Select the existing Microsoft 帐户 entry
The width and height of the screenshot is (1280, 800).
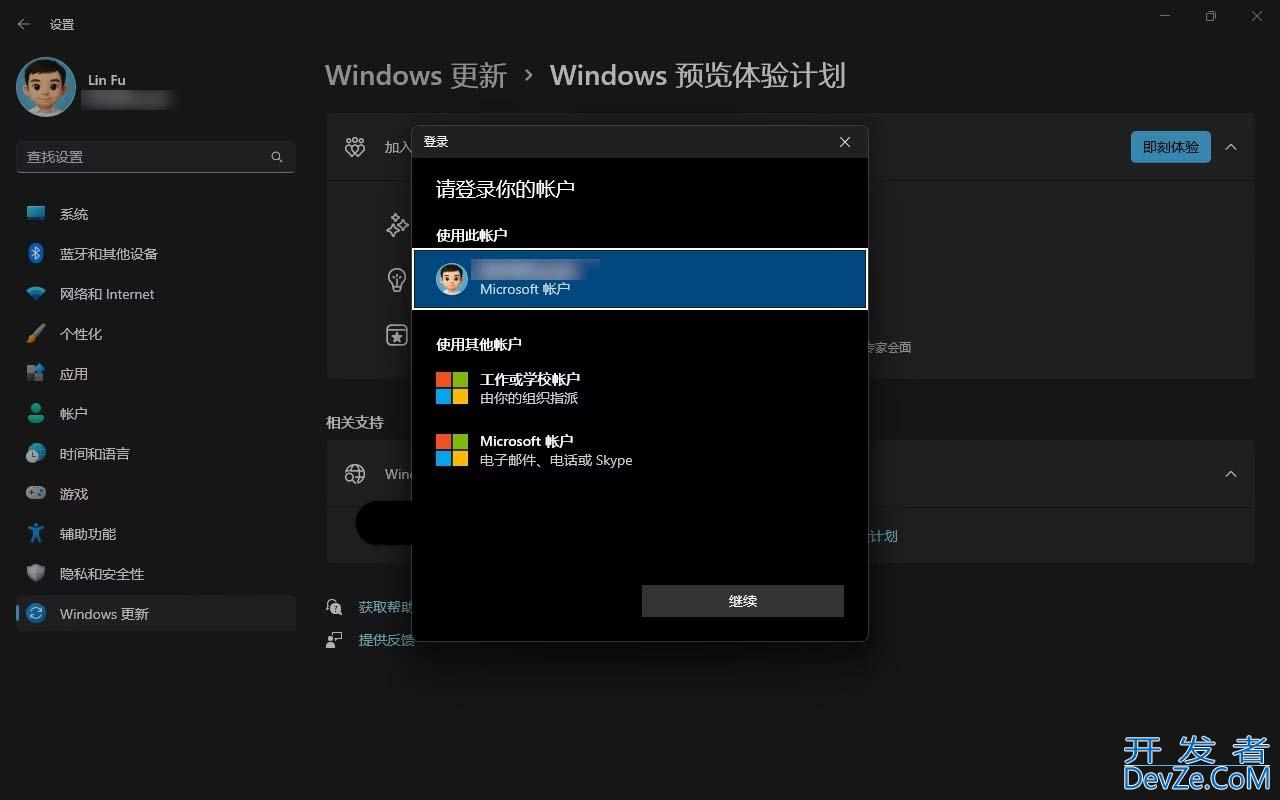[x=640, y=279]
